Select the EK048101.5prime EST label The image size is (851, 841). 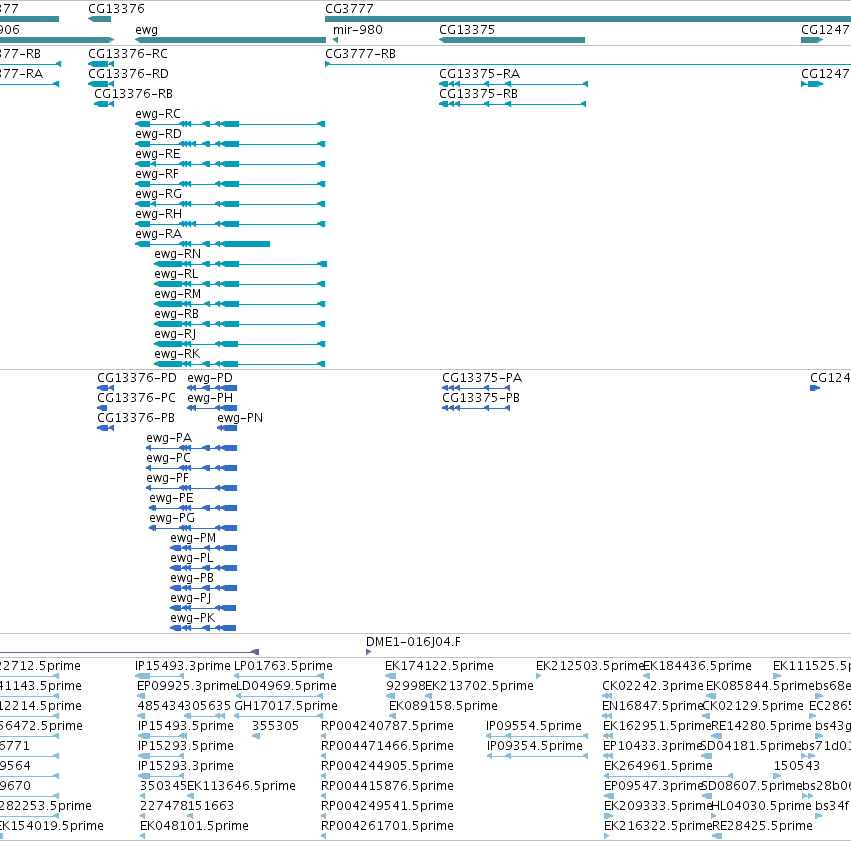click(x=194, y=827)
